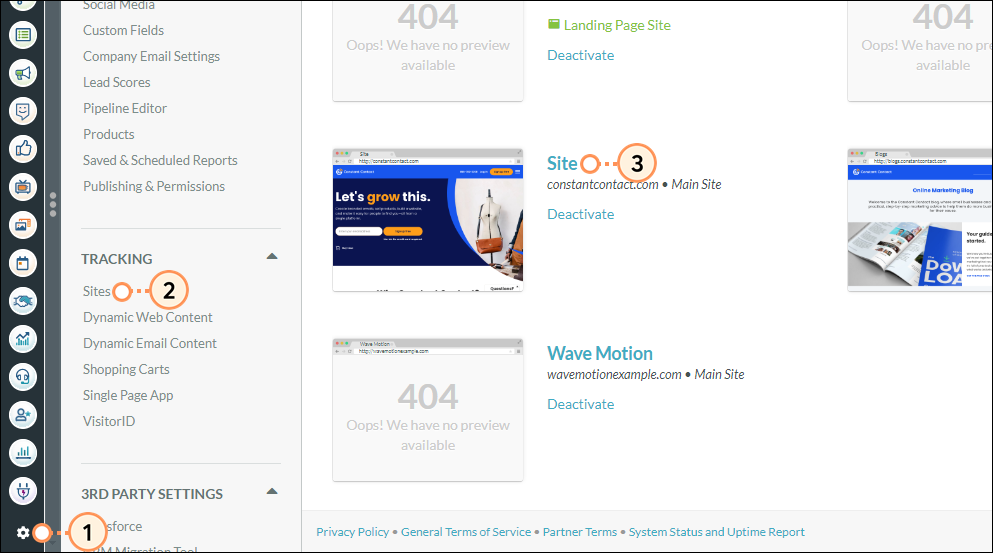Select Products in settings menu

tap(108, 134)
